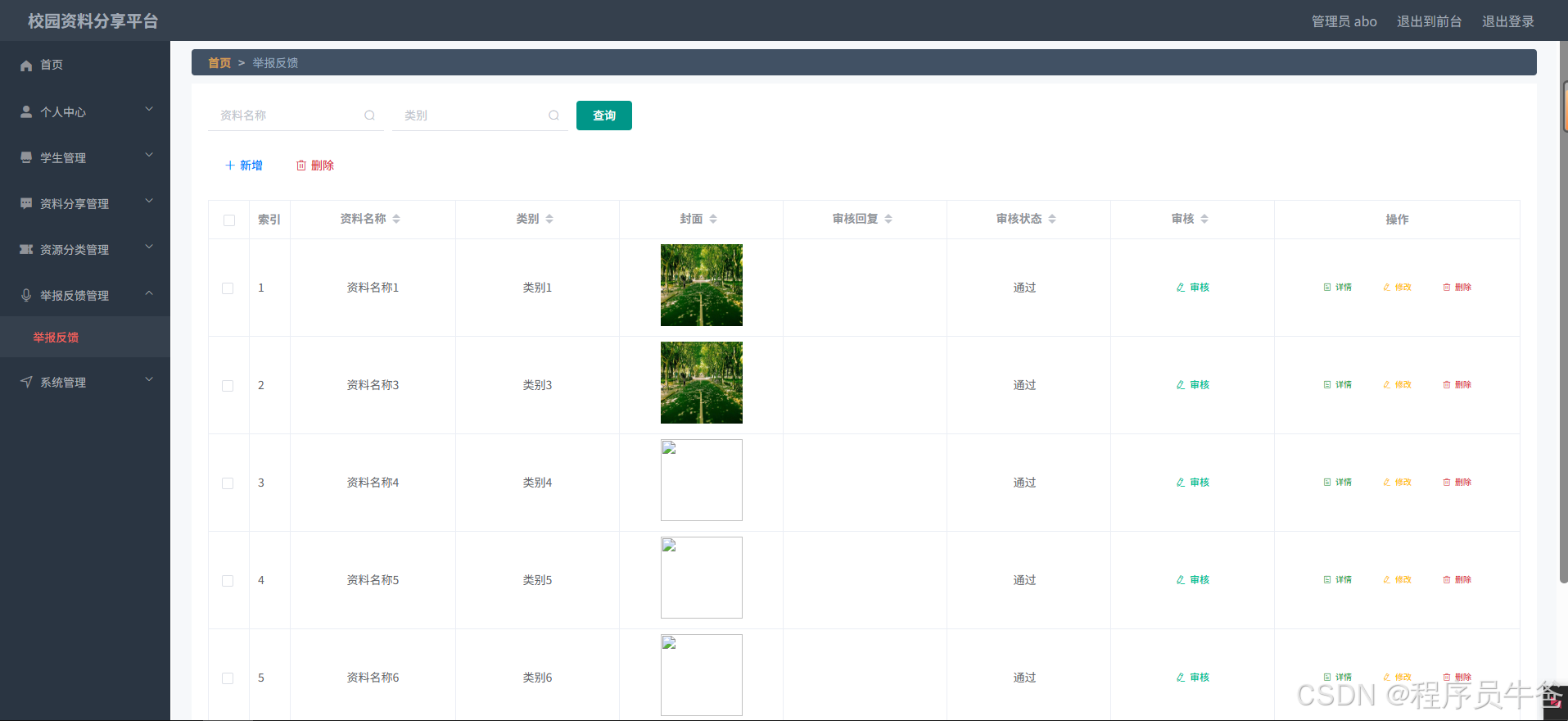
Task: Check the checkbox for row 资料名称5
Action: click(x=228, y=581)
